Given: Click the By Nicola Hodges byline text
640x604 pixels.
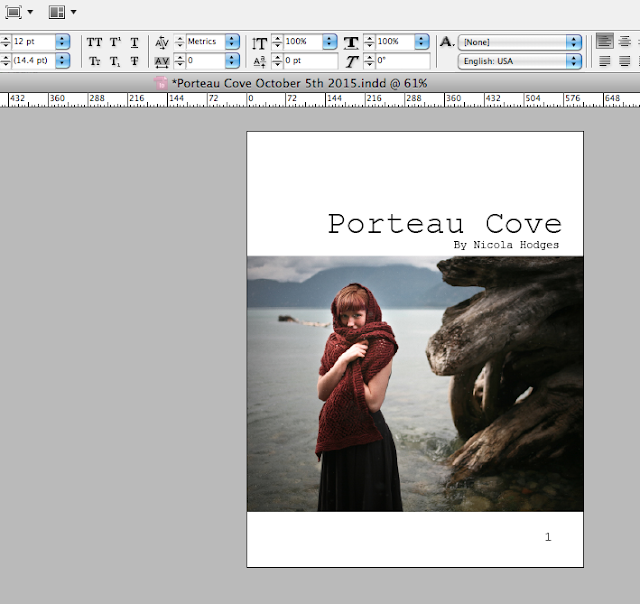Looking at the screenshot, I should tap(505, 244).
